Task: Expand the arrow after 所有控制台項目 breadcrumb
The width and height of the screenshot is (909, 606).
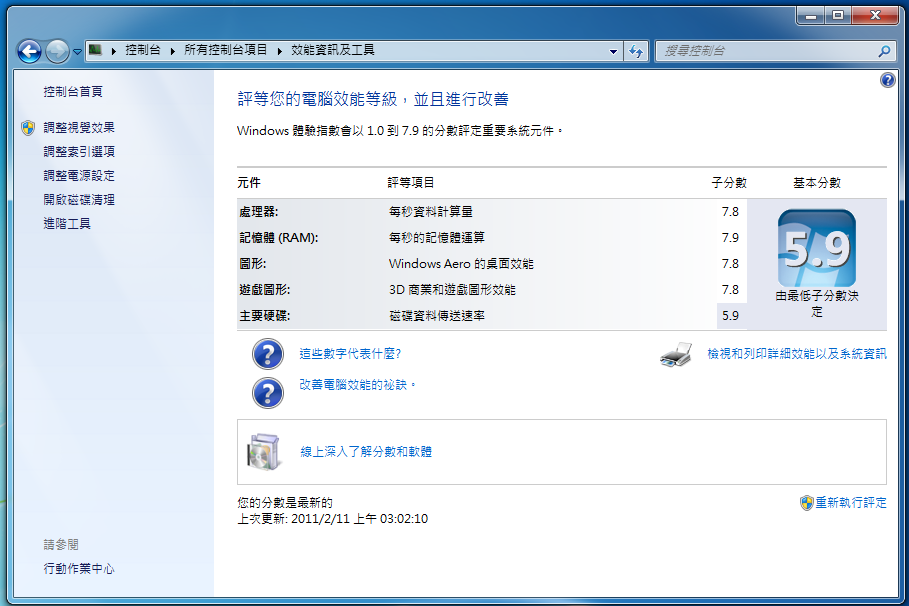Action: point(279,51)
